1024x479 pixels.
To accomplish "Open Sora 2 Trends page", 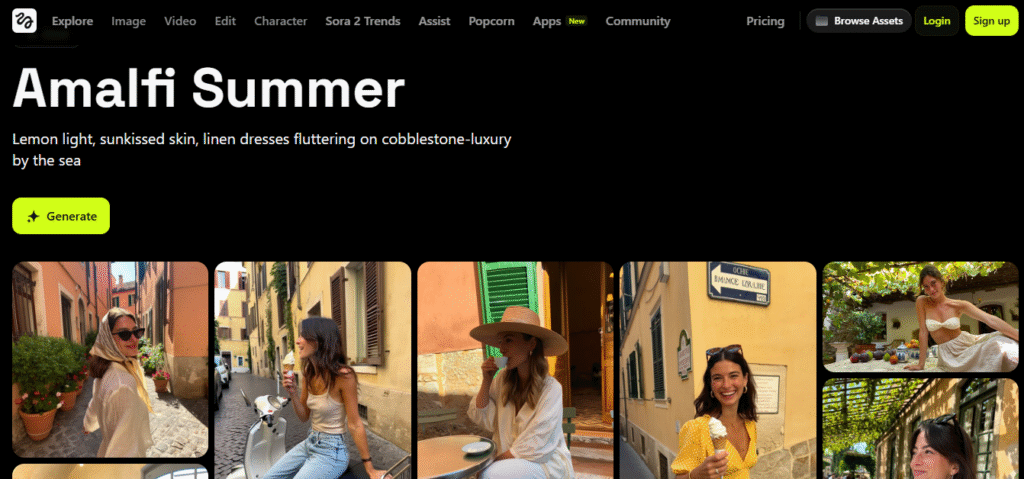I will click(363, 21).
